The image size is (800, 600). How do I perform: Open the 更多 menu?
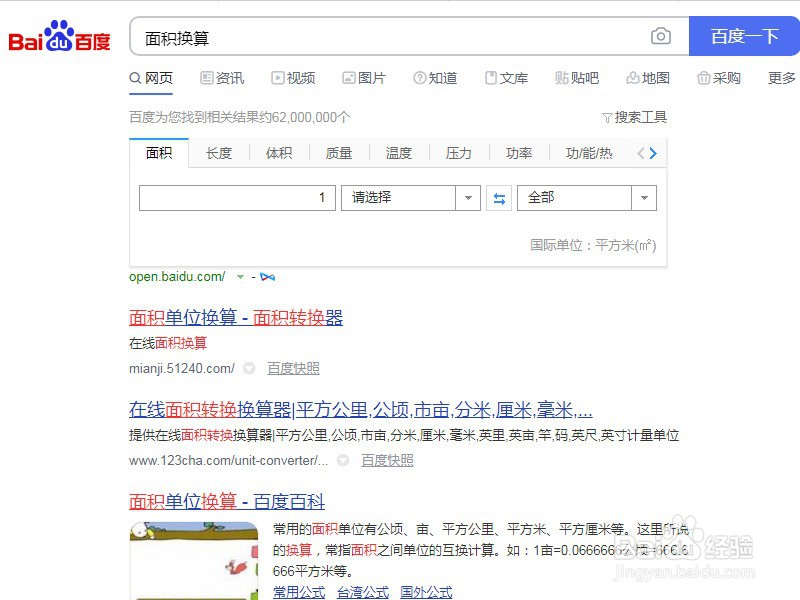782,78
